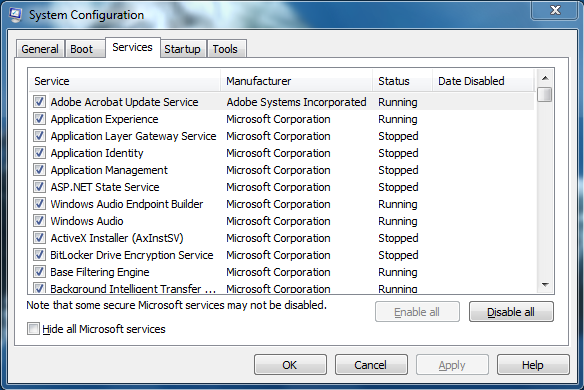Select the Services tab
Screen dimensions: 584x390
click(x=133, y=47)
